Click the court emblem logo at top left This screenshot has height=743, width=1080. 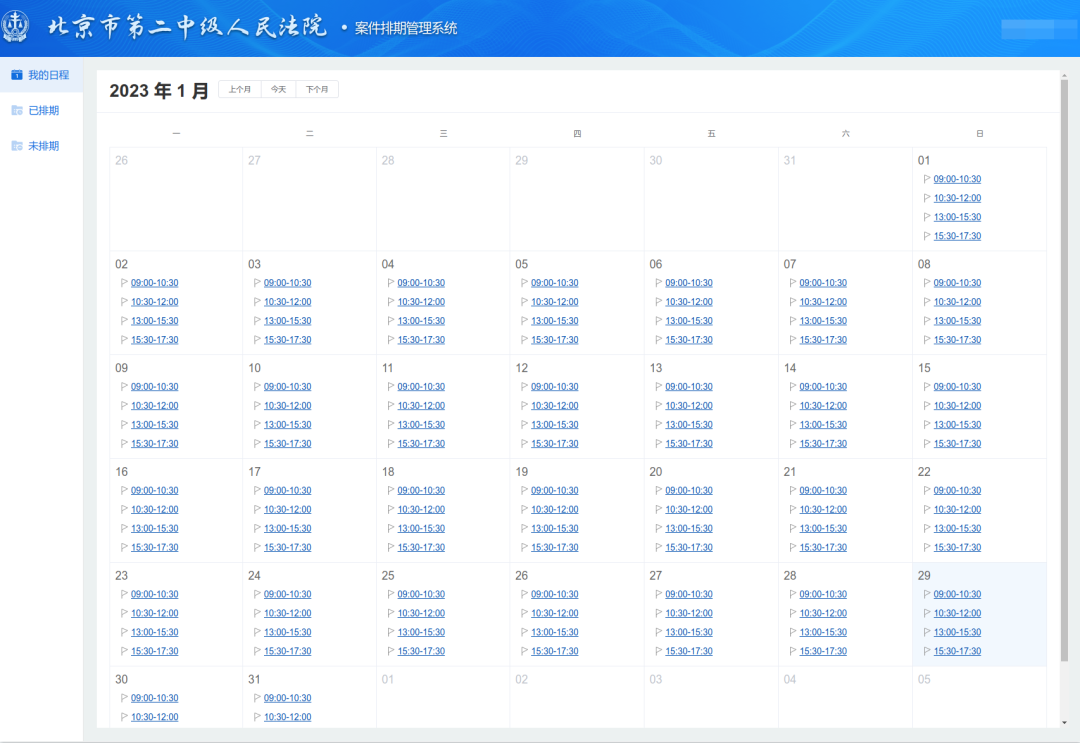16,27
